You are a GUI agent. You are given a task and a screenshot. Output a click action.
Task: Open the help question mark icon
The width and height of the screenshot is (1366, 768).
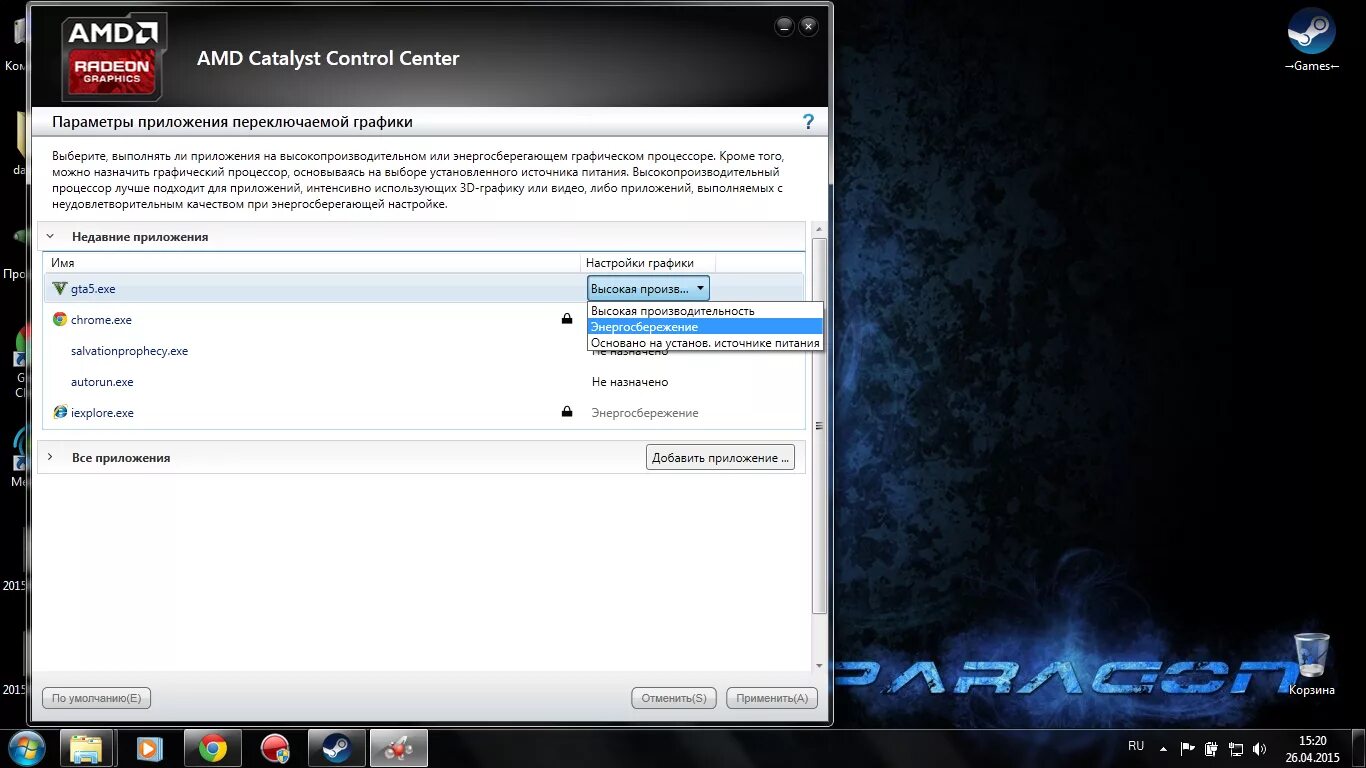coord(808,122)
